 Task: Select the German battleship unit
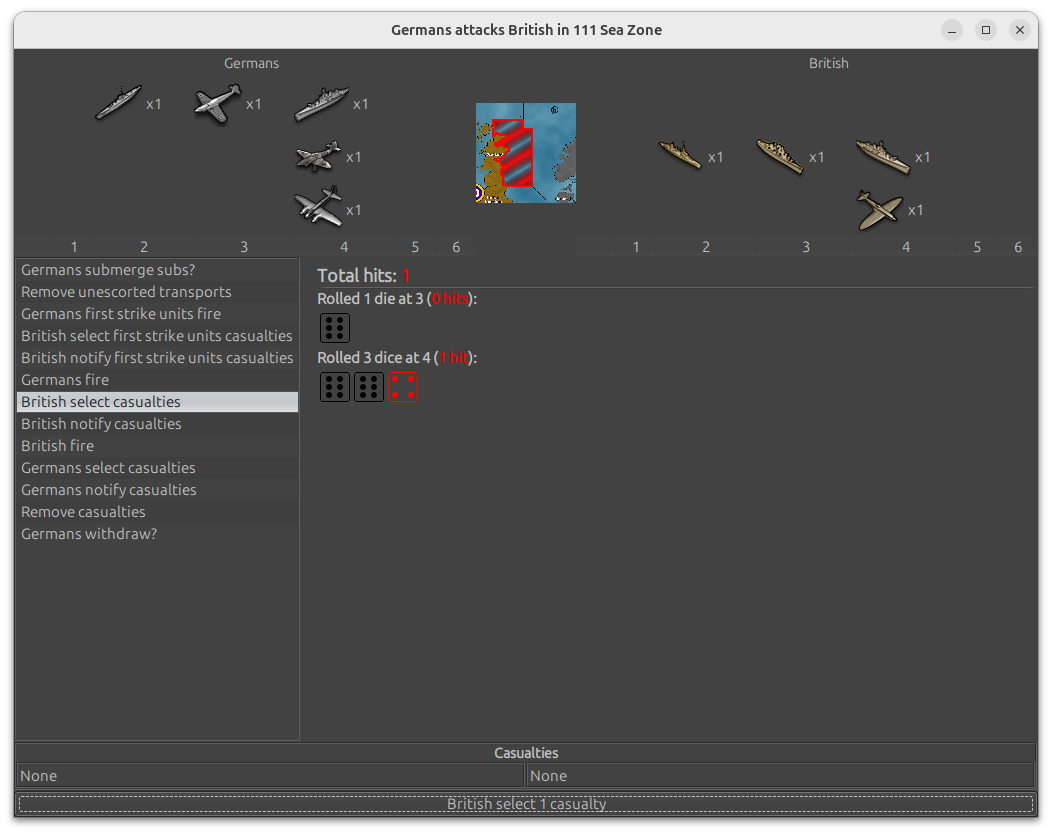click(x=321, y=103)
